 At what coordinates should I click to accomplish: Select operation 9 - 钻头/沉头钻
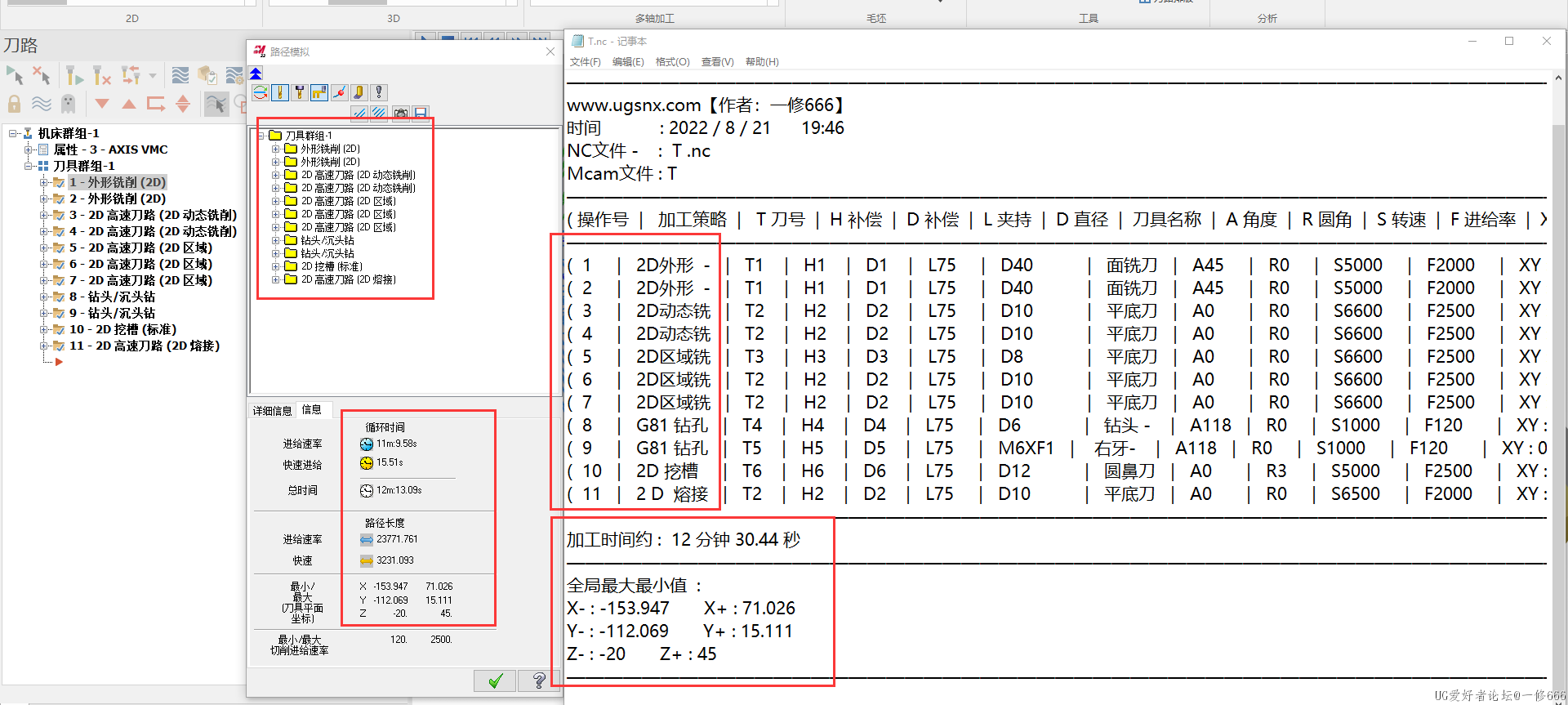[112, 313]
